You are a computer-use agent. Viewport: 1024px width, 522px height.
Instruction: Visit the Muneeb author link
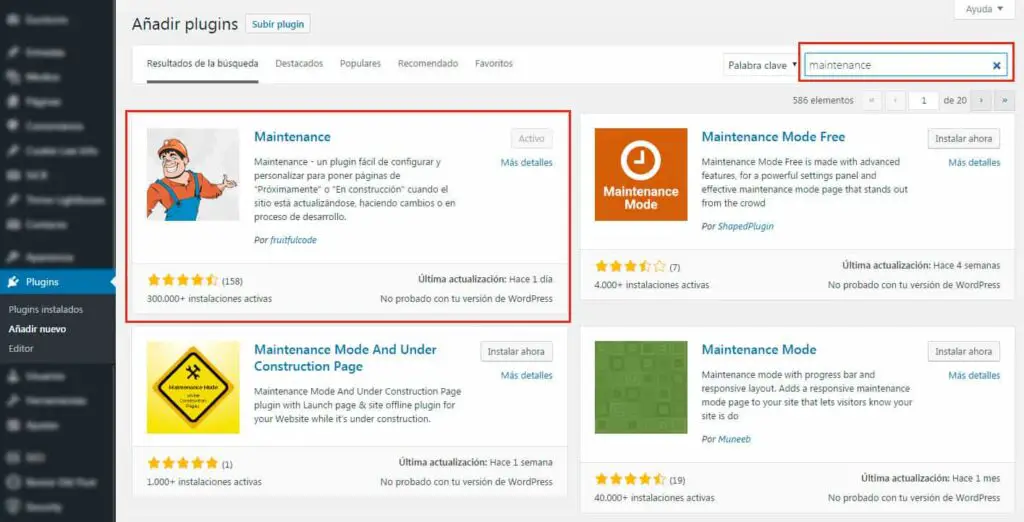point(734,439)
